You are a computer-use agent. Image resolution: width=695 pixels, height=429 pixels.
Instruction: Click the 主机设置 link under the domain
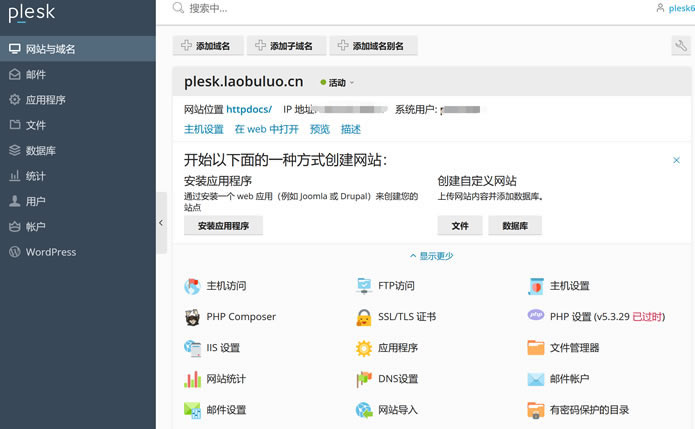204,129
